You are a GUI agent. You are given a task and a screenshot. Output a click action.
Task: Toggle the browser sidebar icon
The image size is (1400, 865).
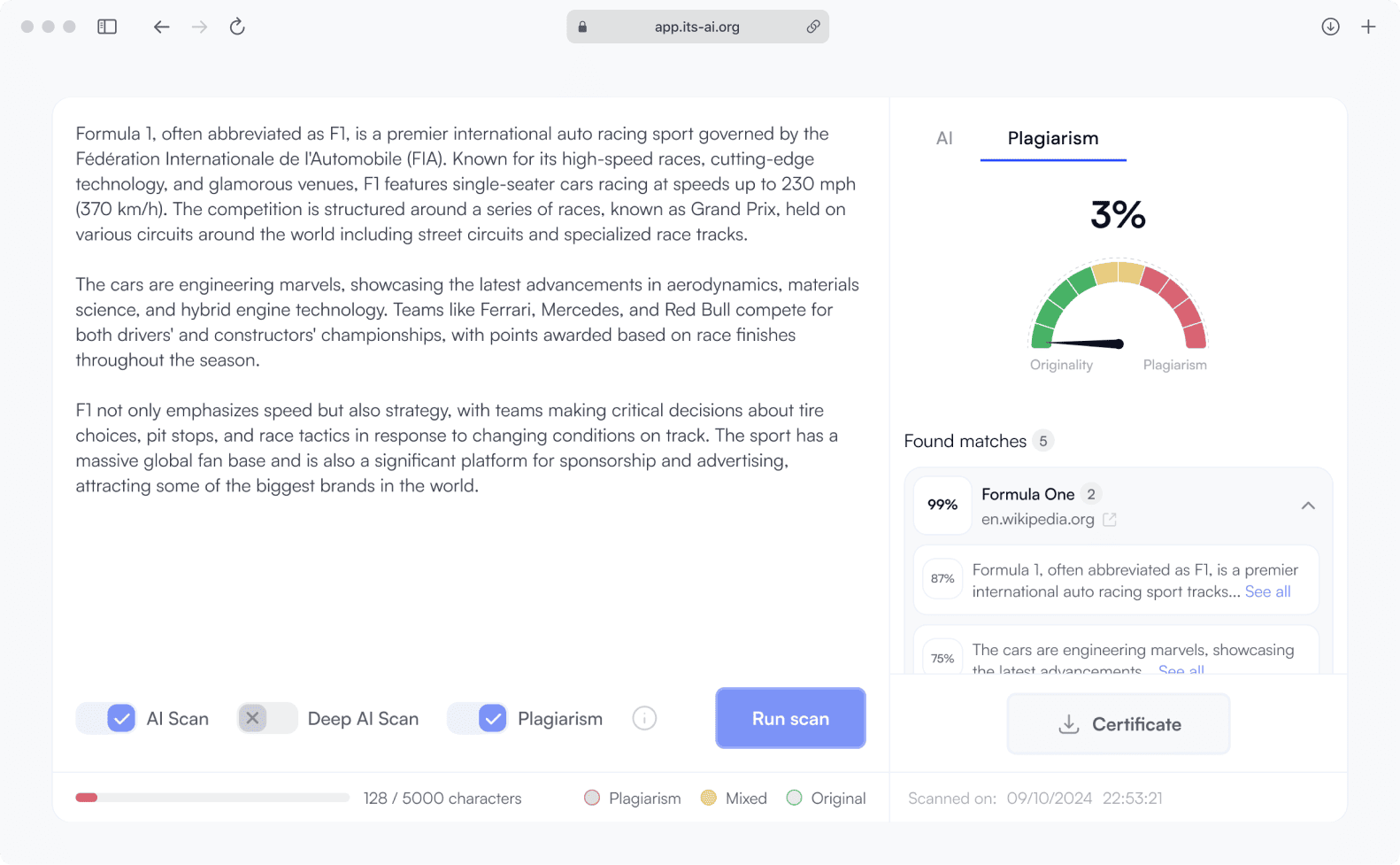coord(107,27)
